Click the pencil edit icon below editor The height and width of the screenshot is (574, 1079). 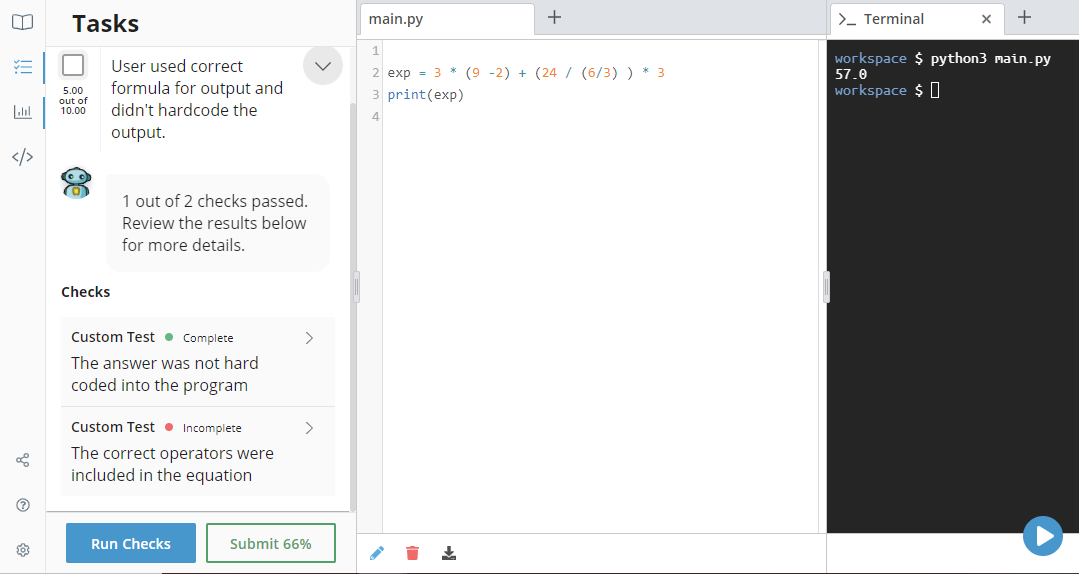[x=376, y=553]
